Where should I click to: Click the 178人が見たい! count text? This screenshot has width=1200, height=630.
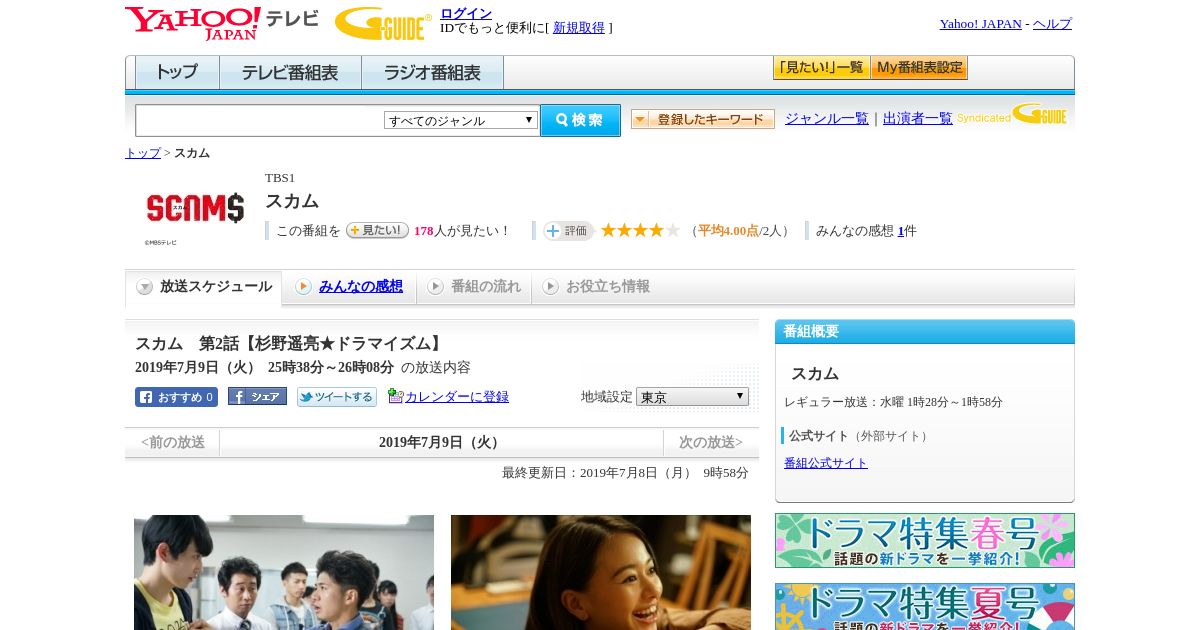(x=462, y=231)
